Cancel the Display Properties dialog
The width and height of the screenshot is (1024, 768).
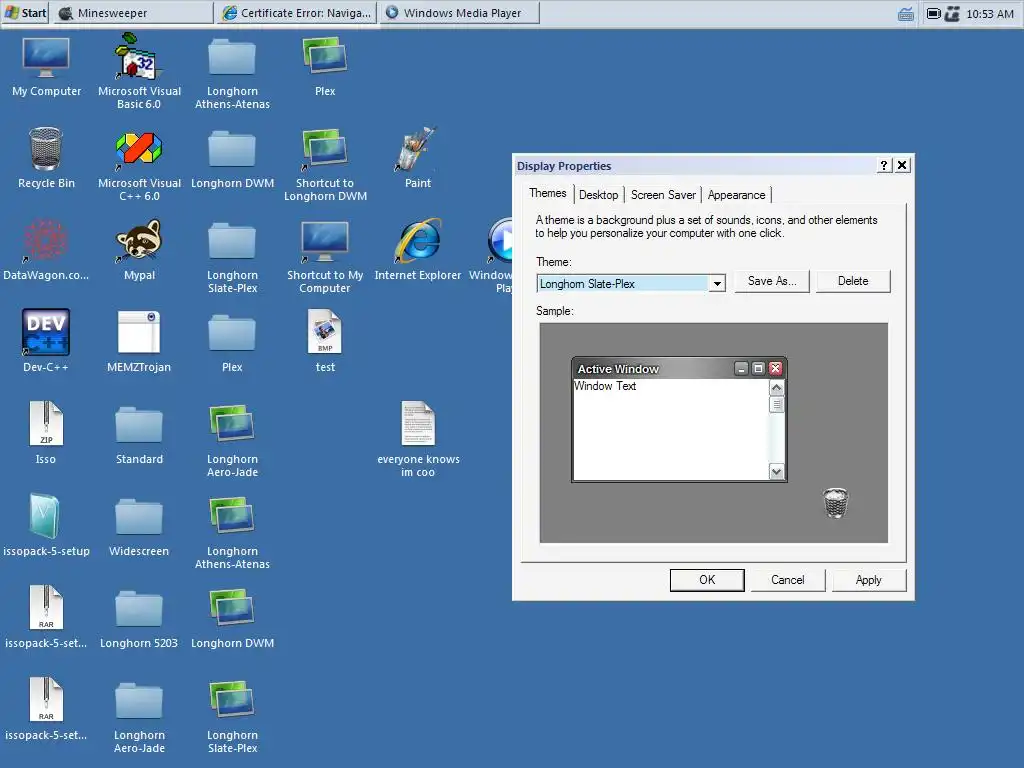click(x=788, y=580)
